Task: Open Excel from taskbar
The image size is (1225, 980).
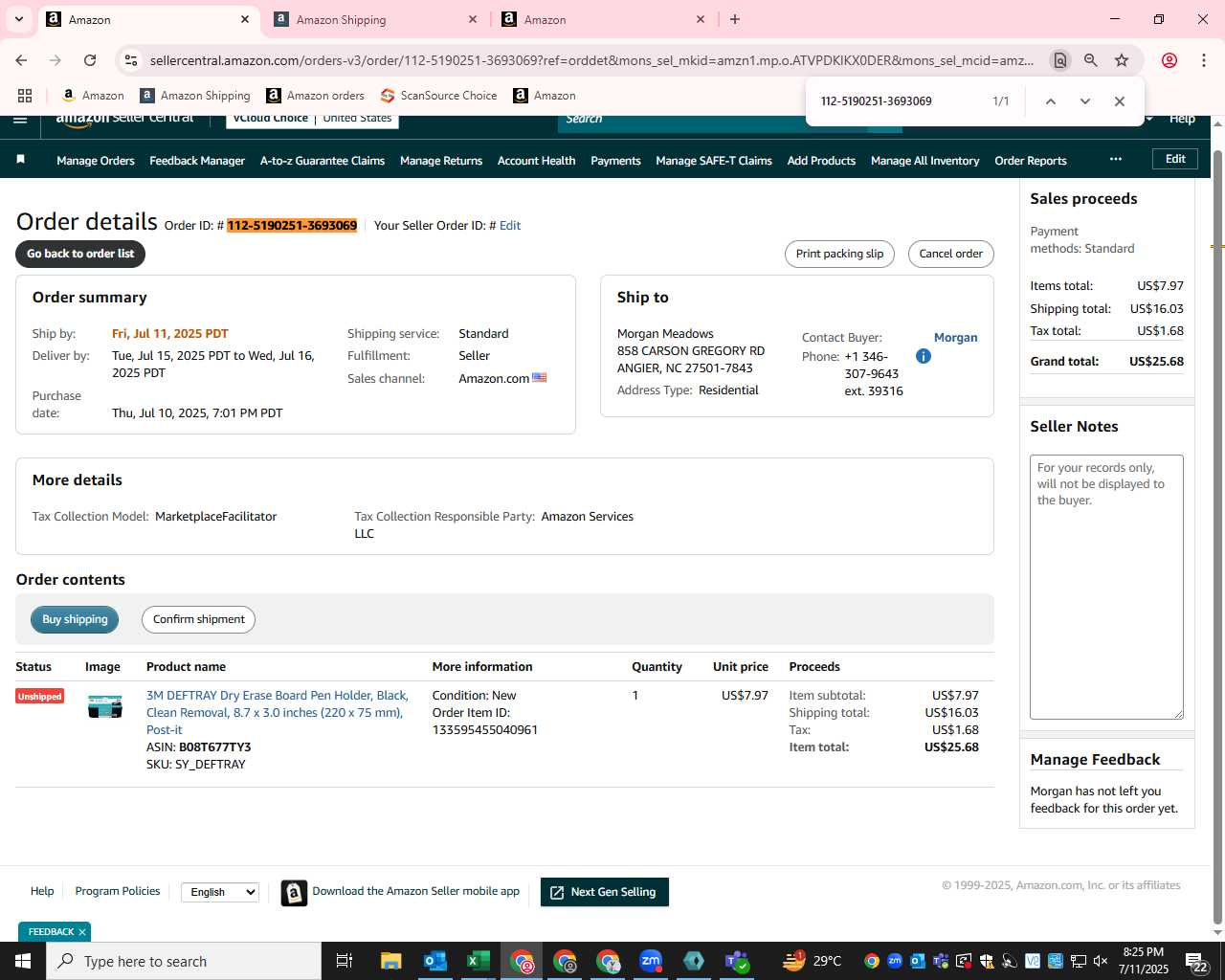Action: click(479, 961)
